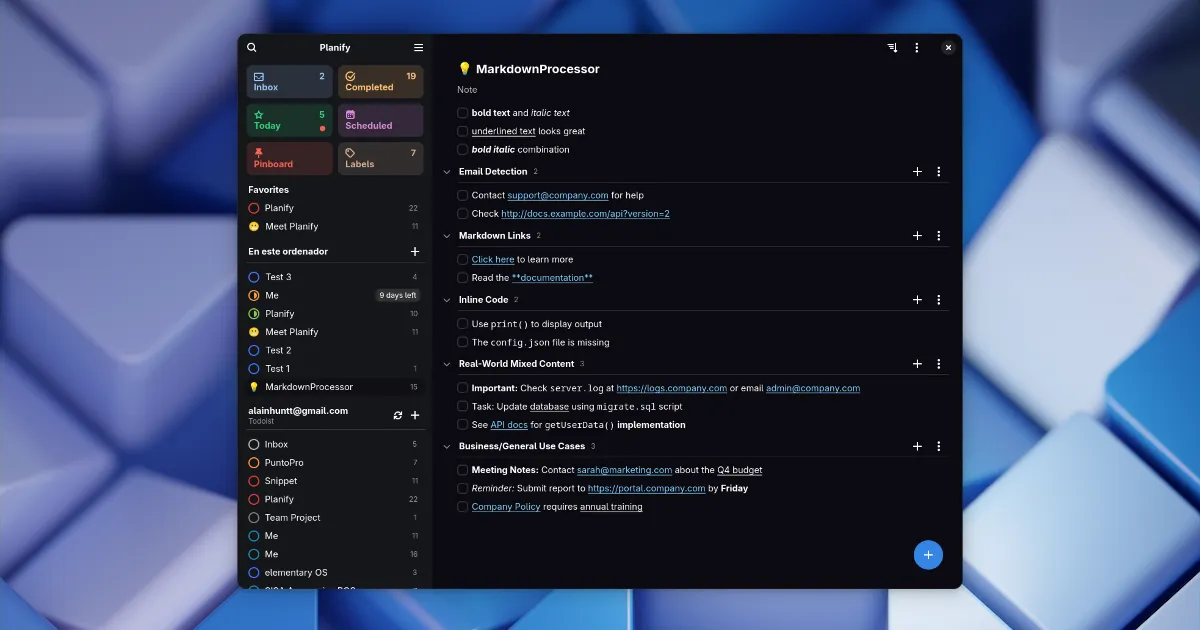The image size is (1200, 630).
Task: Check off the 'bold text and italic text' task
Action: click(463, 113)
